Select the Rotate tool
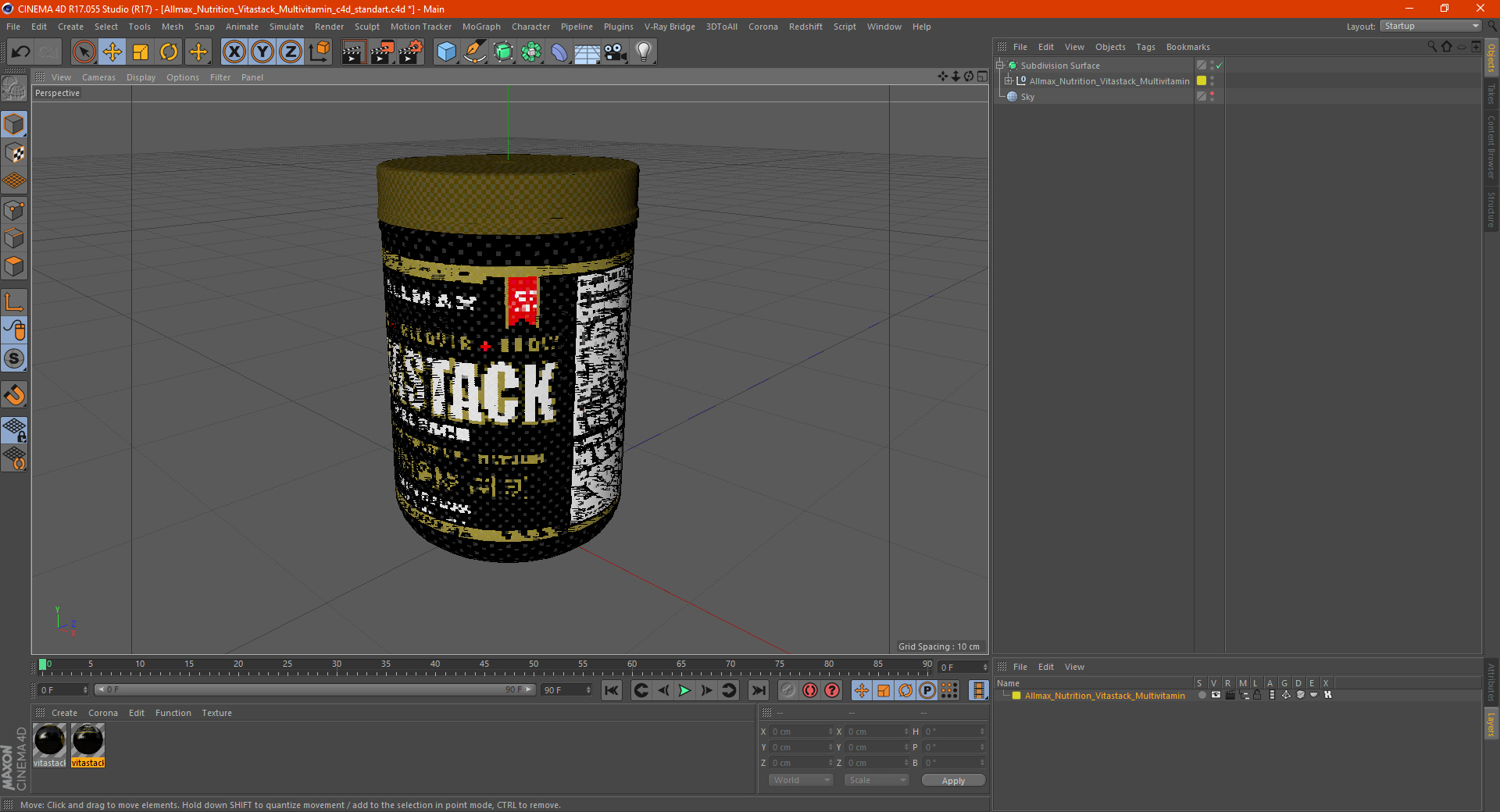The image size is (1500, 812). 169,52
